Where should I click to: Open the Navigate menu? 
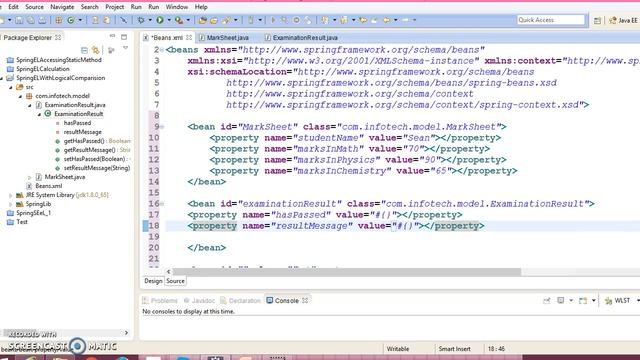click(x=62, y=7)
